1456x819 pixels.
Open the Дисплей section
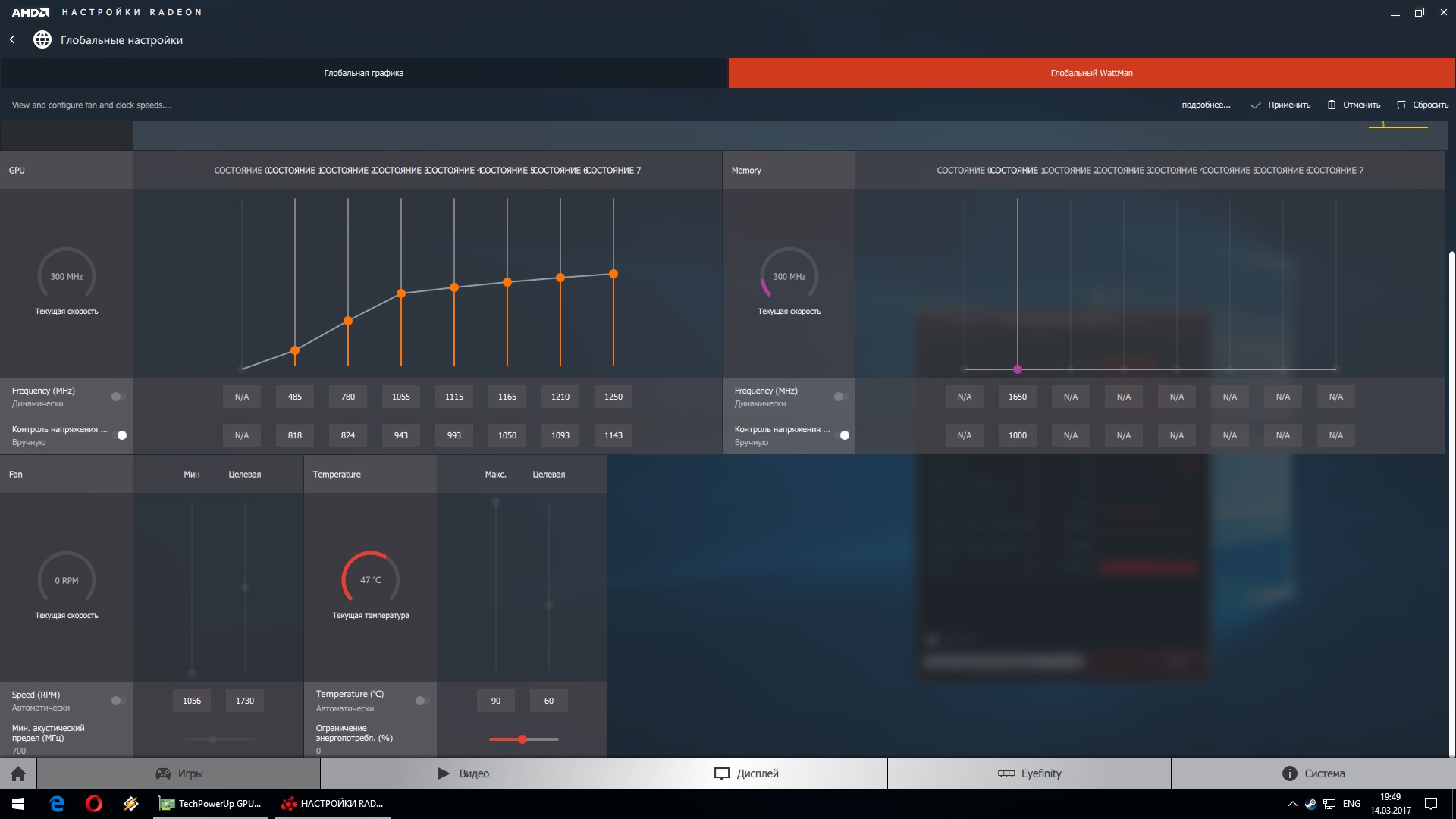pyautogui.click(x=746, y=773)
